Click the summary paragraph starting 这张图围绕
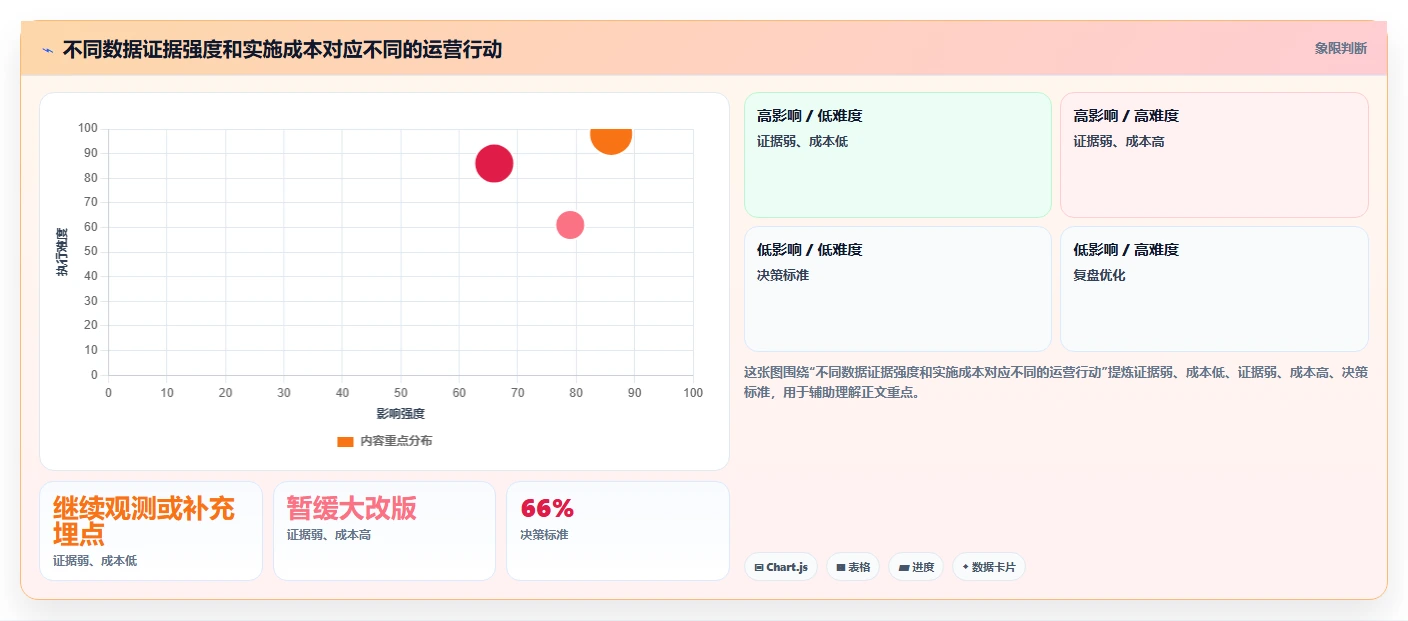This screenshot has height=621, width=1408. click(1056, 382)
